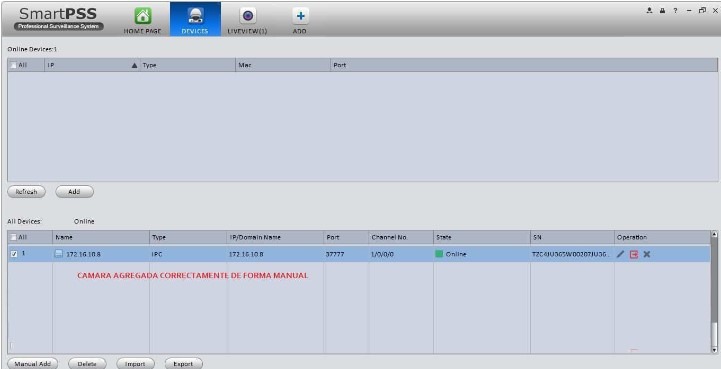Uncheck the checkbox for device row 1

[14, 254]
